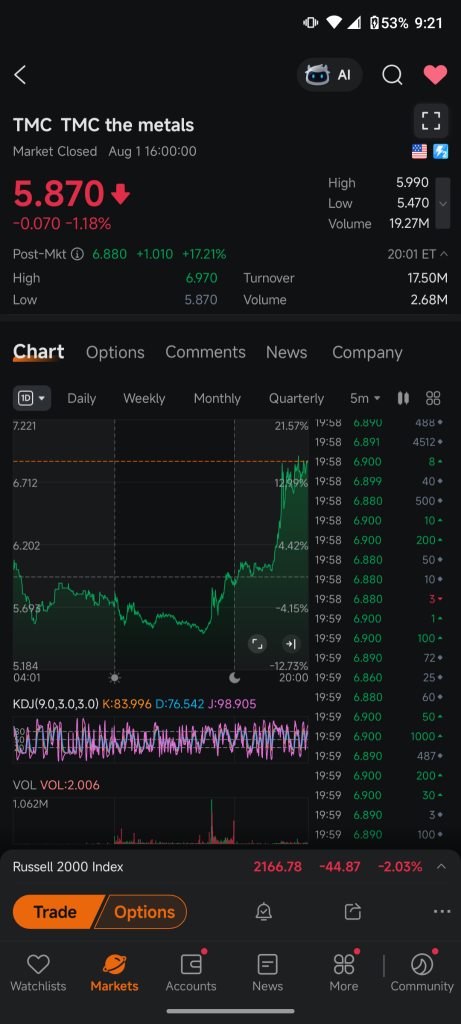Open More in bottom navigation

tap(343, 973)
